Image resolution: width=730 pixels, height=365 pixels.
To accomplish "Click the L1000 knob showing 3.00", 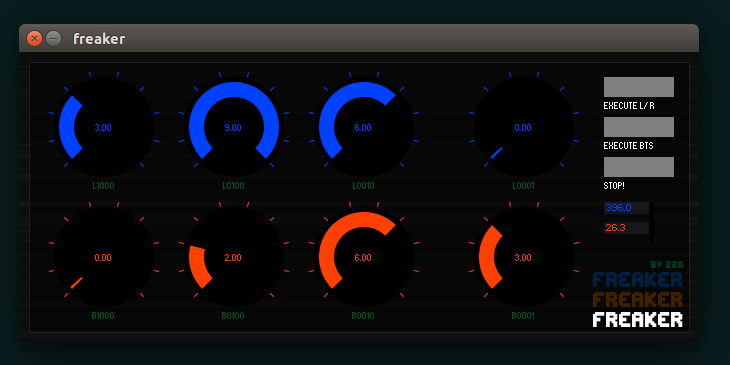I will pos(103,127).
